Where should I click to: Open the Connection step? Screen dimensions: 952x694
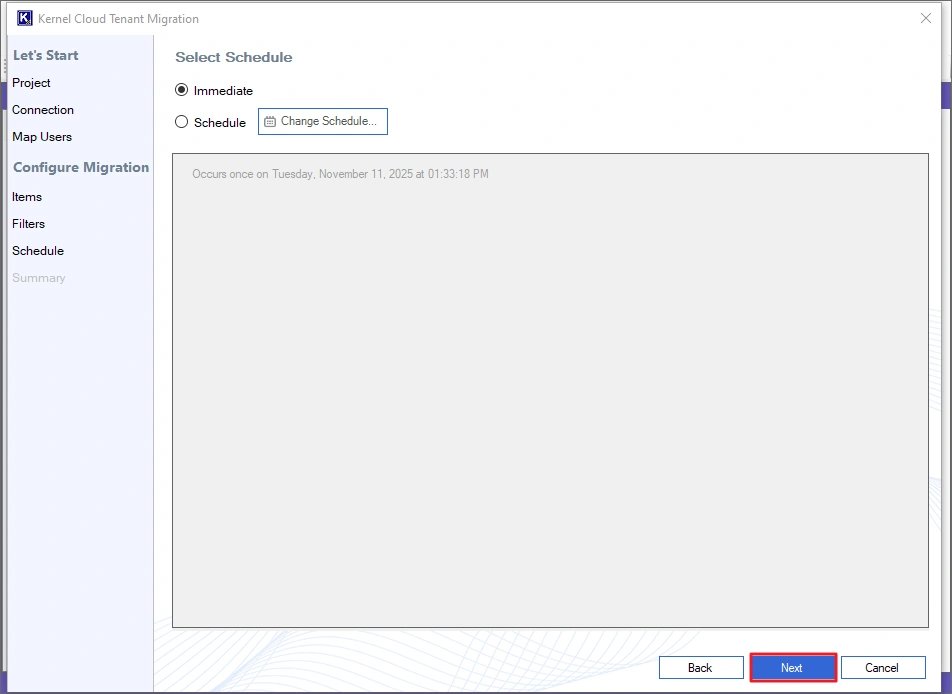click(43, 110)
